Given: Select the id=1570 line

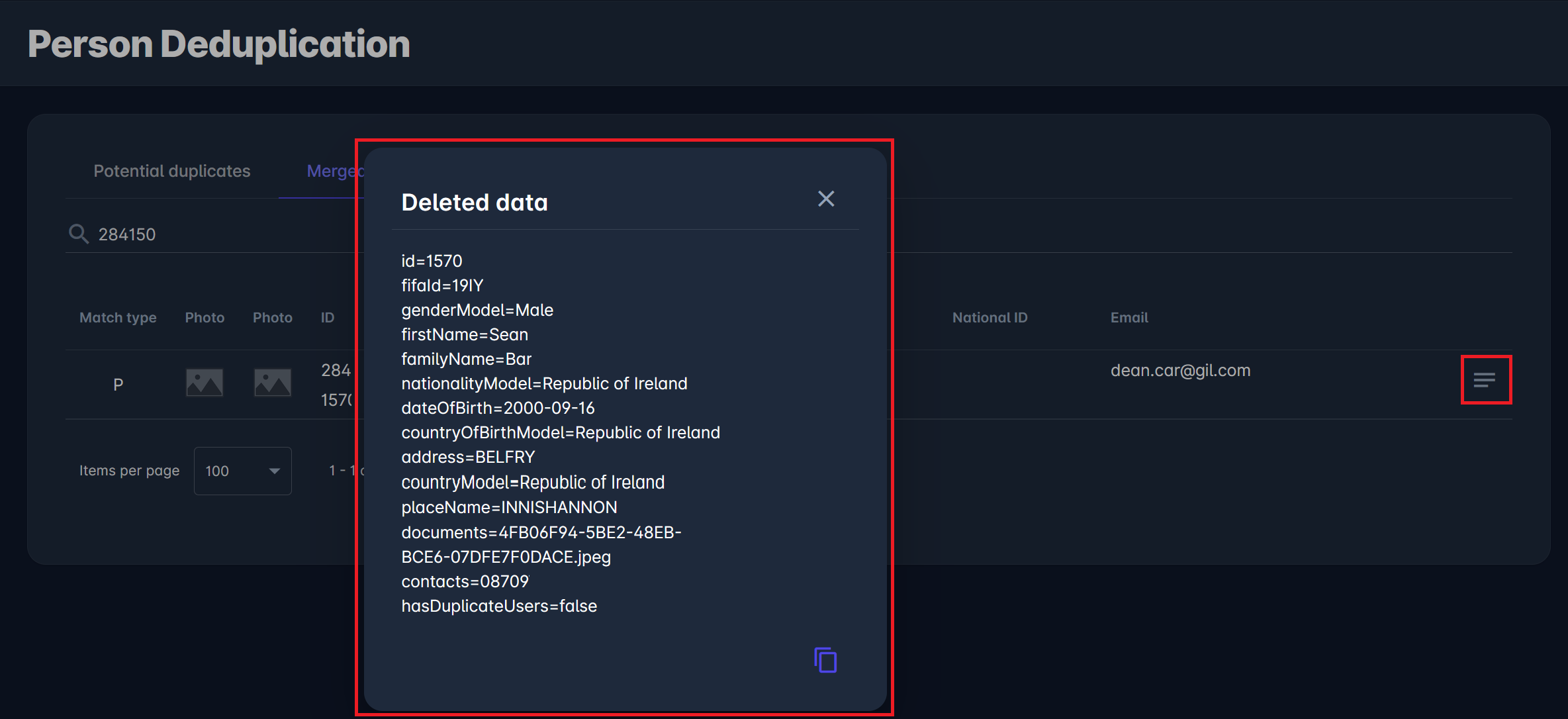Looking at the screenshot, I should [432, 261].
